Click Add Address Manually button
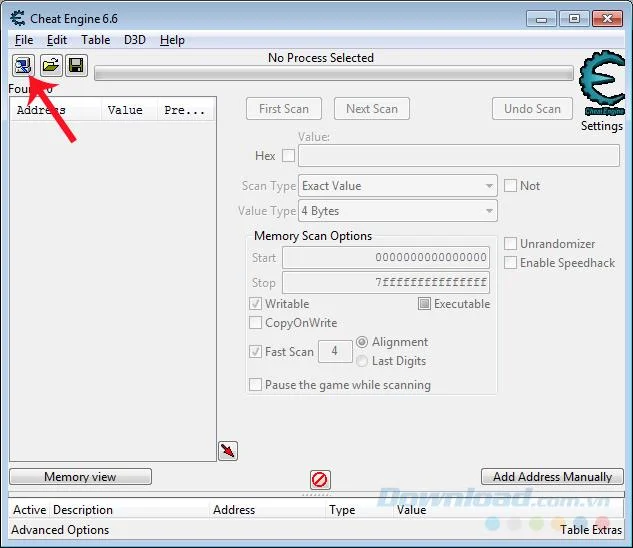This screenshot has width=633, height=548. (552, 477)
